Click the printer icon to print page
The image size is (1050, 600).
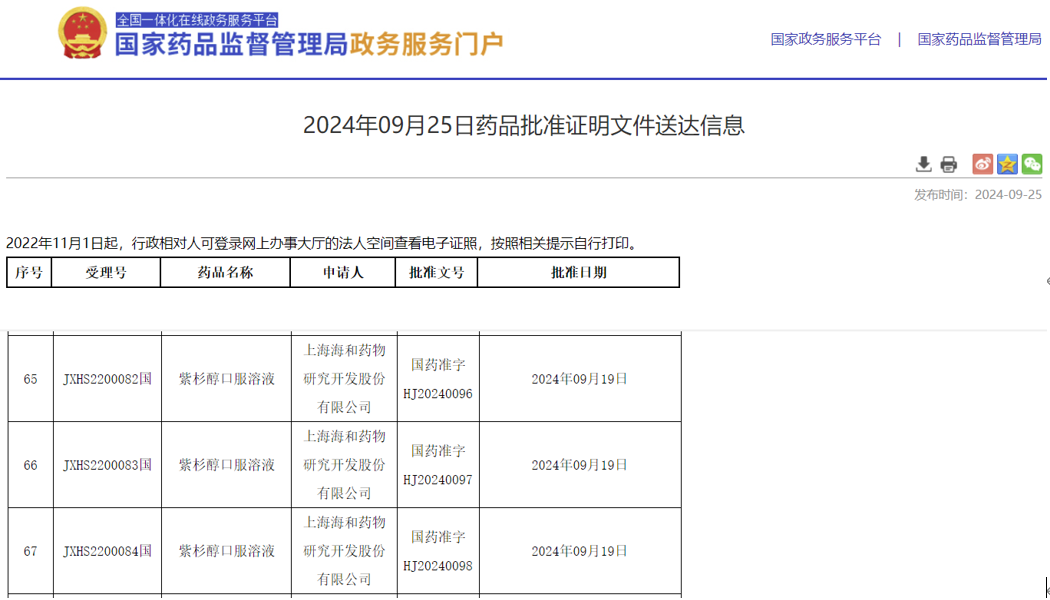948,164
